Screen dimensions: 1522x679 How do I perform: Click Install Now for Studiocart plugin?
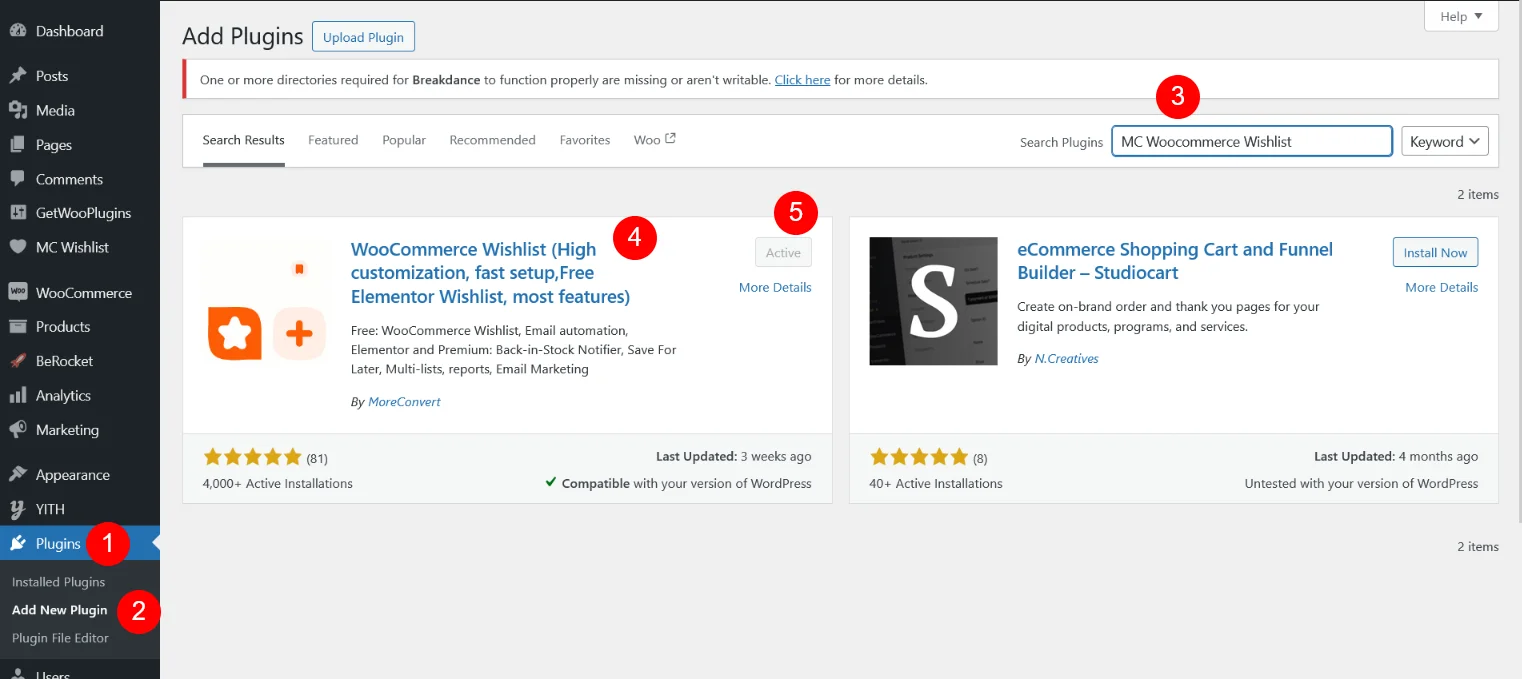pos(1435,253)
